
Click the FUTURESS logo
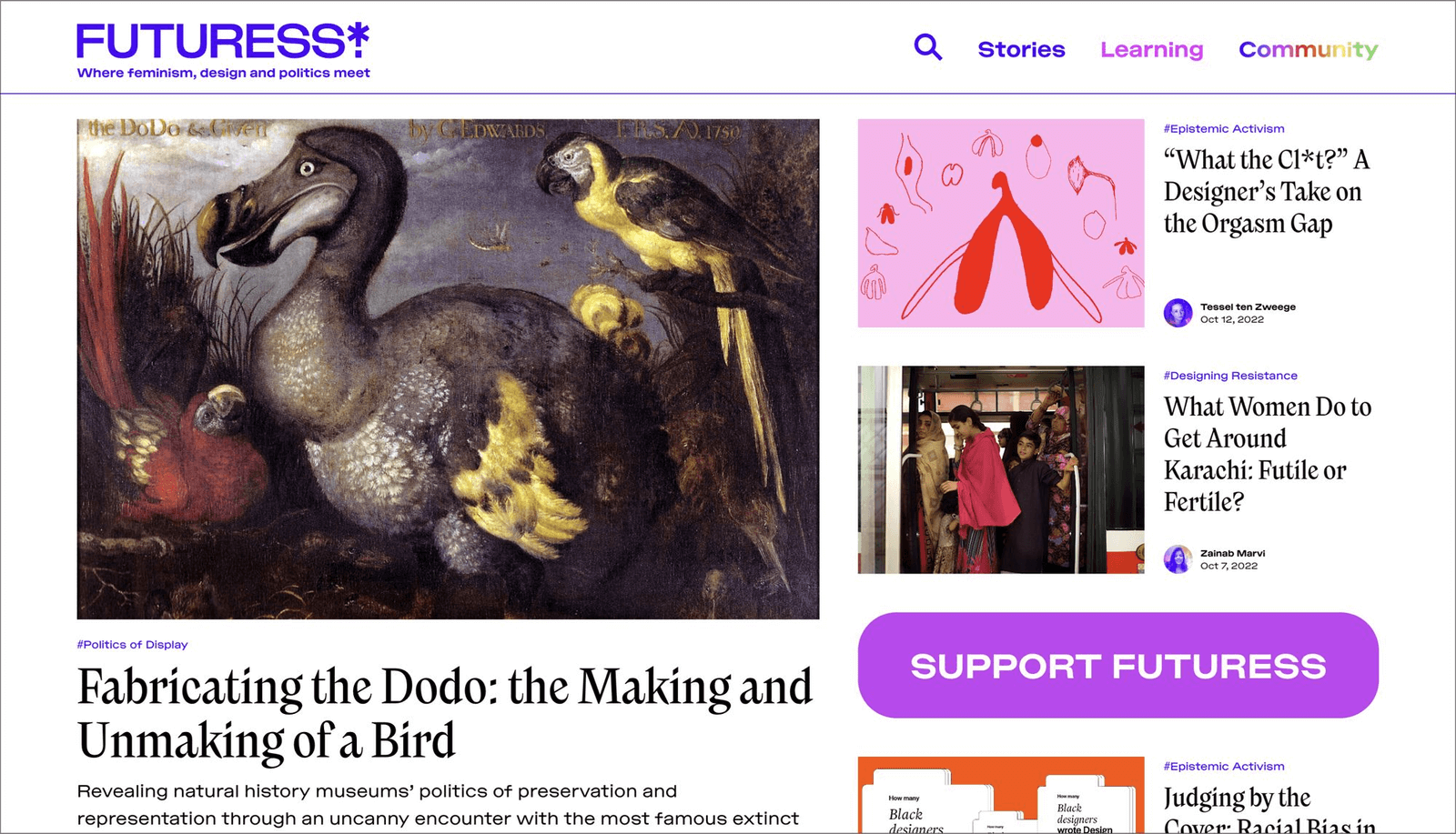pos(223,42)
